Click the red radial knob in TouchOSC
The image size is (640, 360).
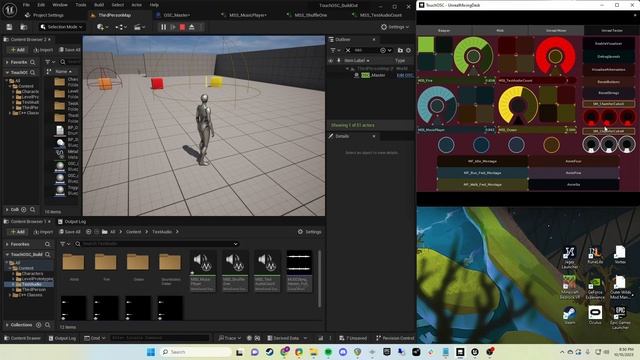tap(556, 56)
